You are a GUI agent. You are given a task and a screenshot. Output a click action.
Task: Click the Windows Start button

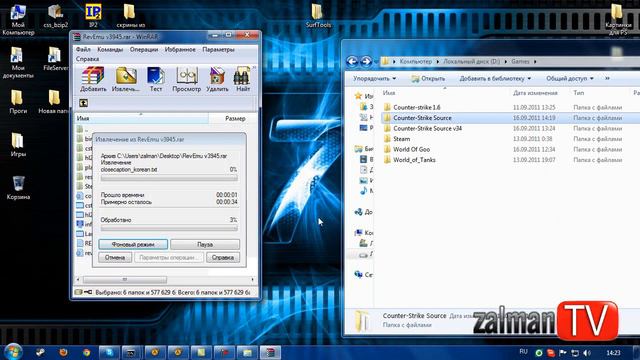click(13, 352)
